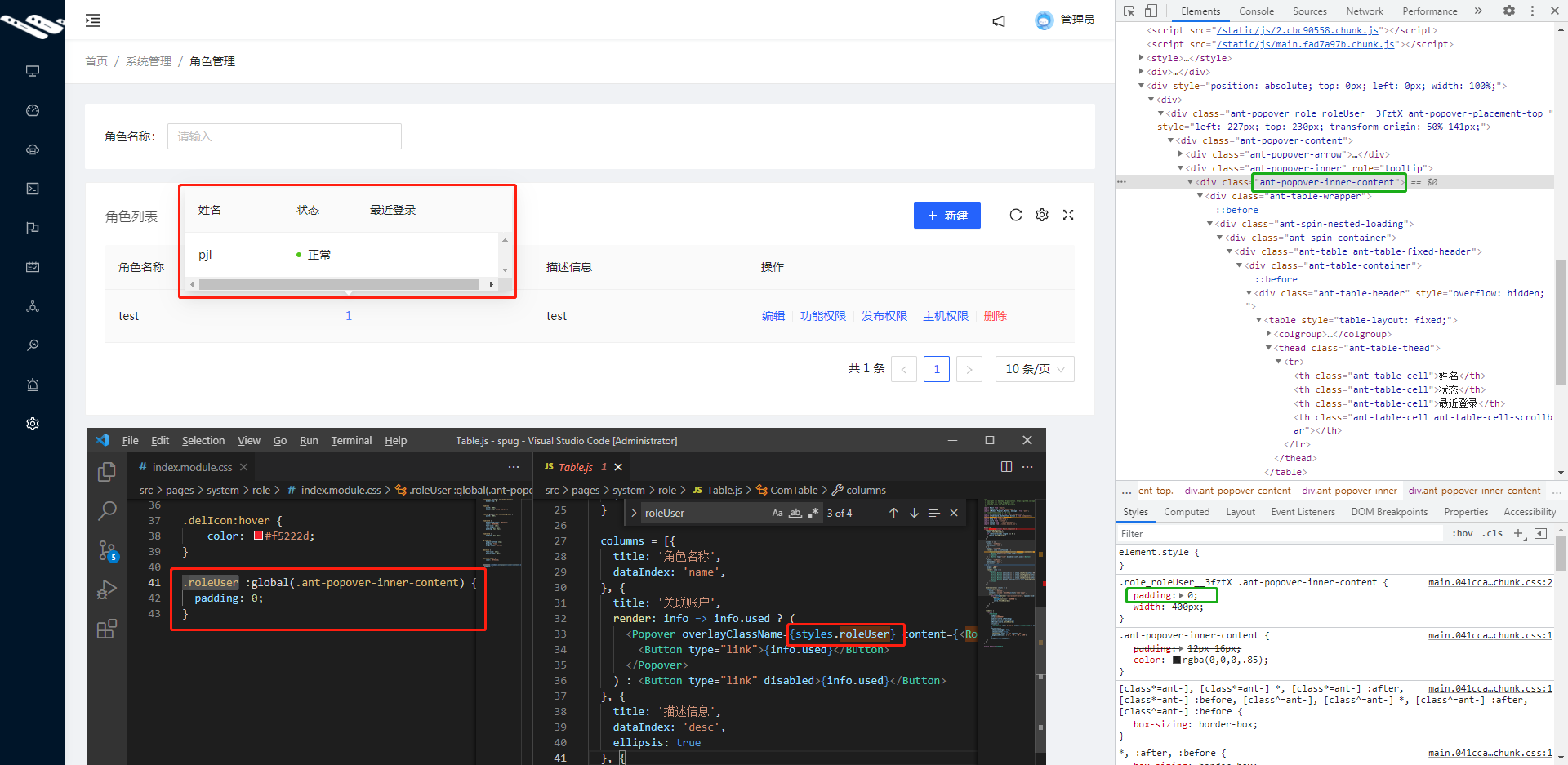1568x765 pixels.
Task: Toggle regular expression in the VS Code find widget
Action: [x=813, y=513]
